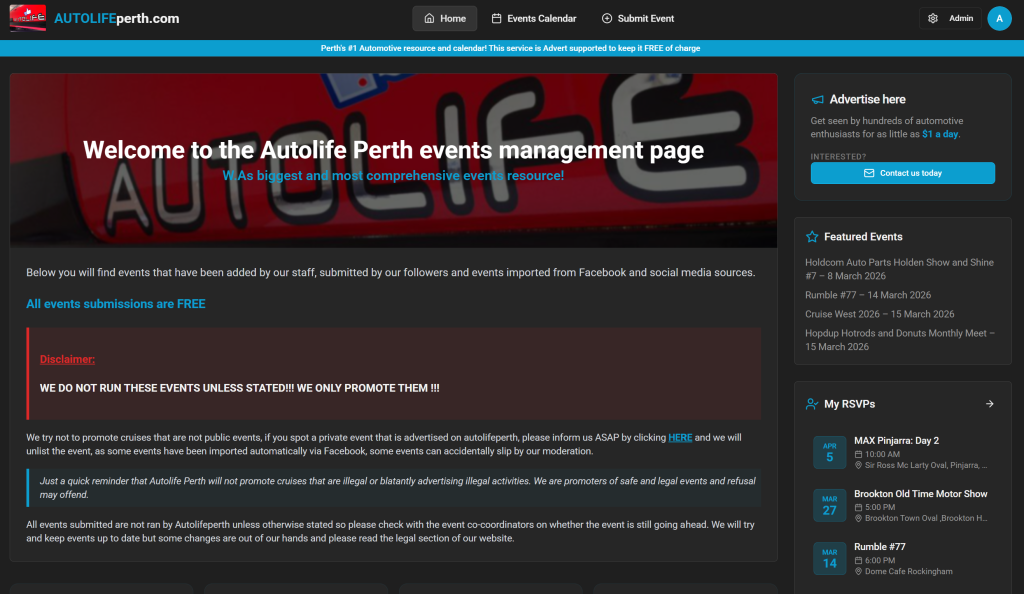The width and height of the screenshot is (1024, 594).
Task: Open the Events Calendar tab
Action: 533,18
